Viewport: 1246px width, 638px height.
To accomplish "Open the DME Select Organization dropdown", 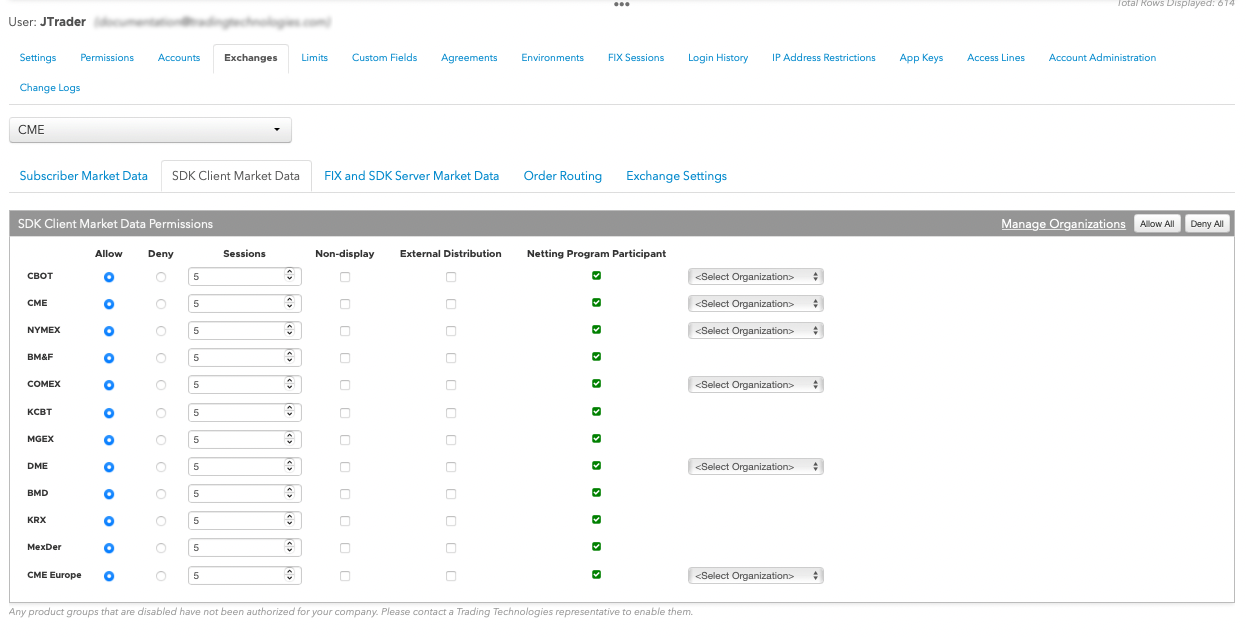I will [756, 467].
